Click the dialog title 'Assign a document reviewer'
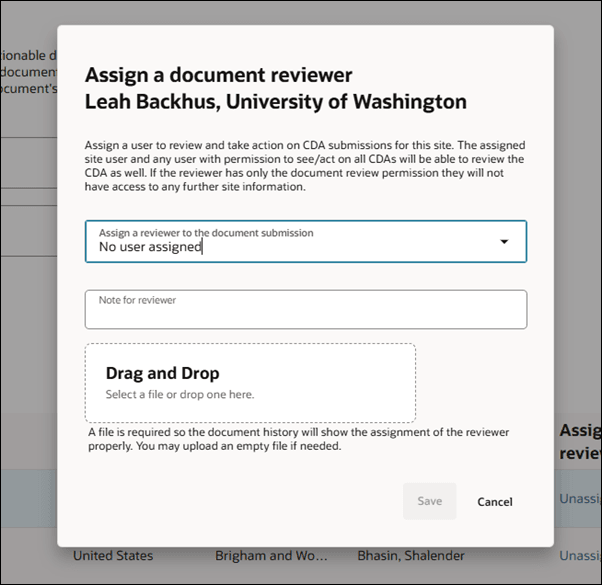Image resolution: width=602 pixels, height=585 pixels. click(x=218, y=75)
